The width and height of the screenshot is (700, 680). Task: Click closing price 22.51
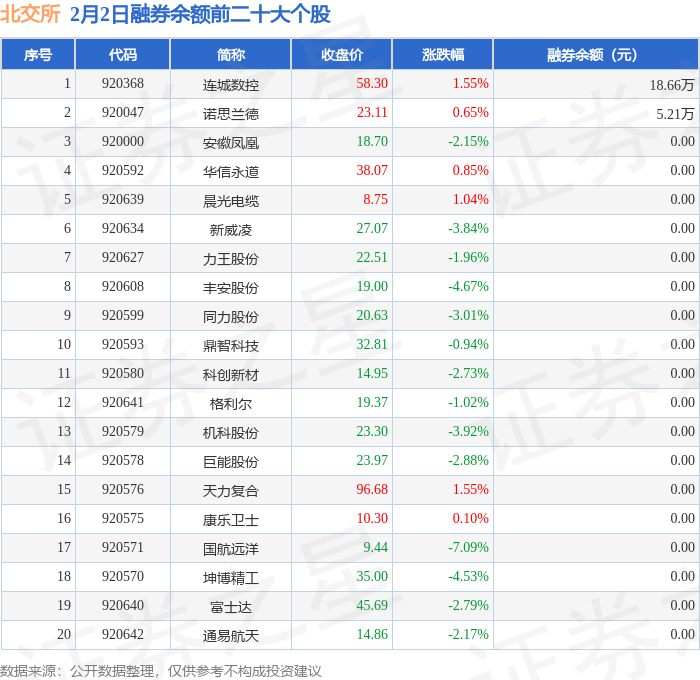[x=372, y=258]
